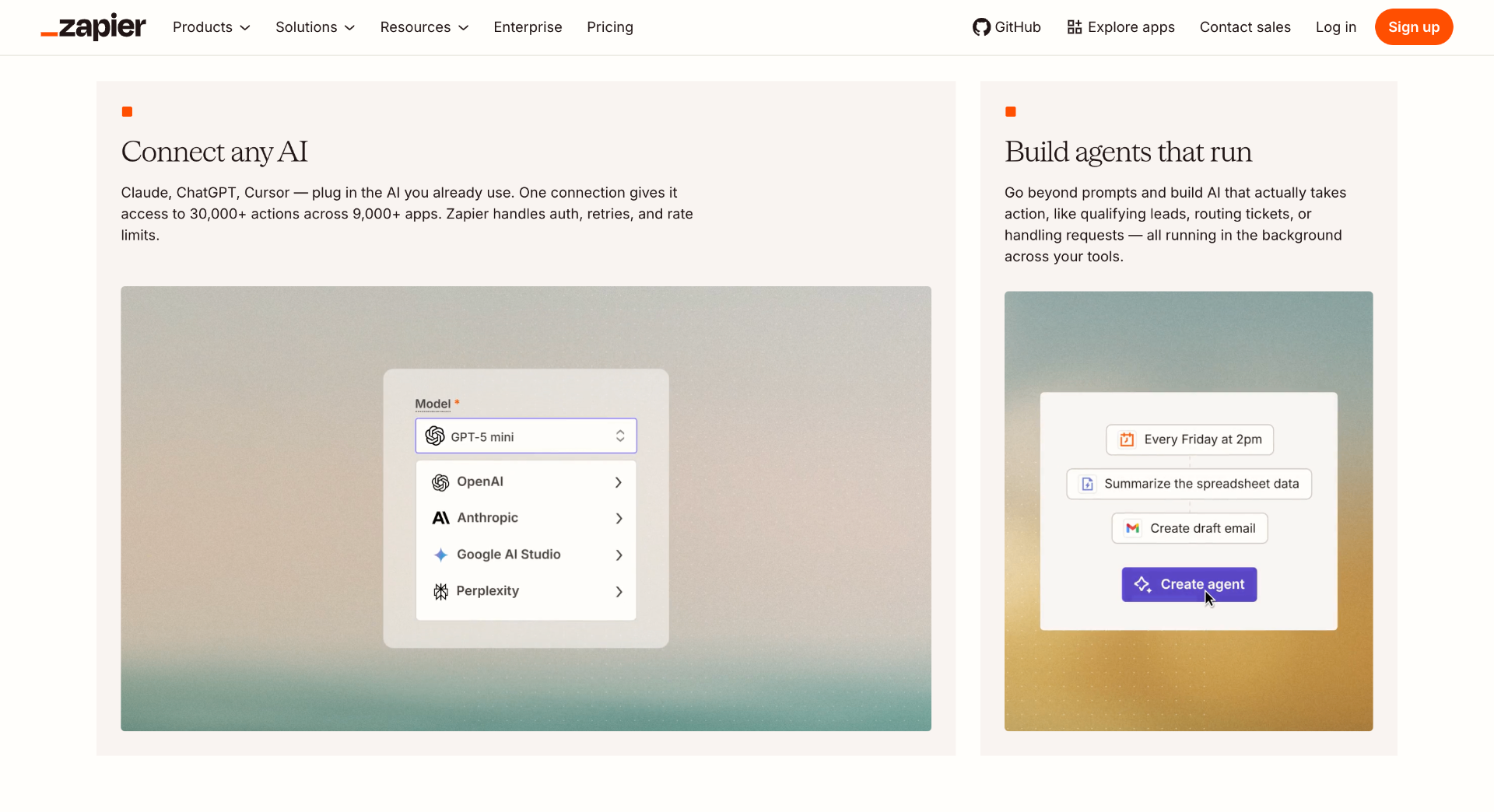This screenshot has width=1494, height=812.
Task: Click the Perplexity logo icon
Action: tap(440, 591)
